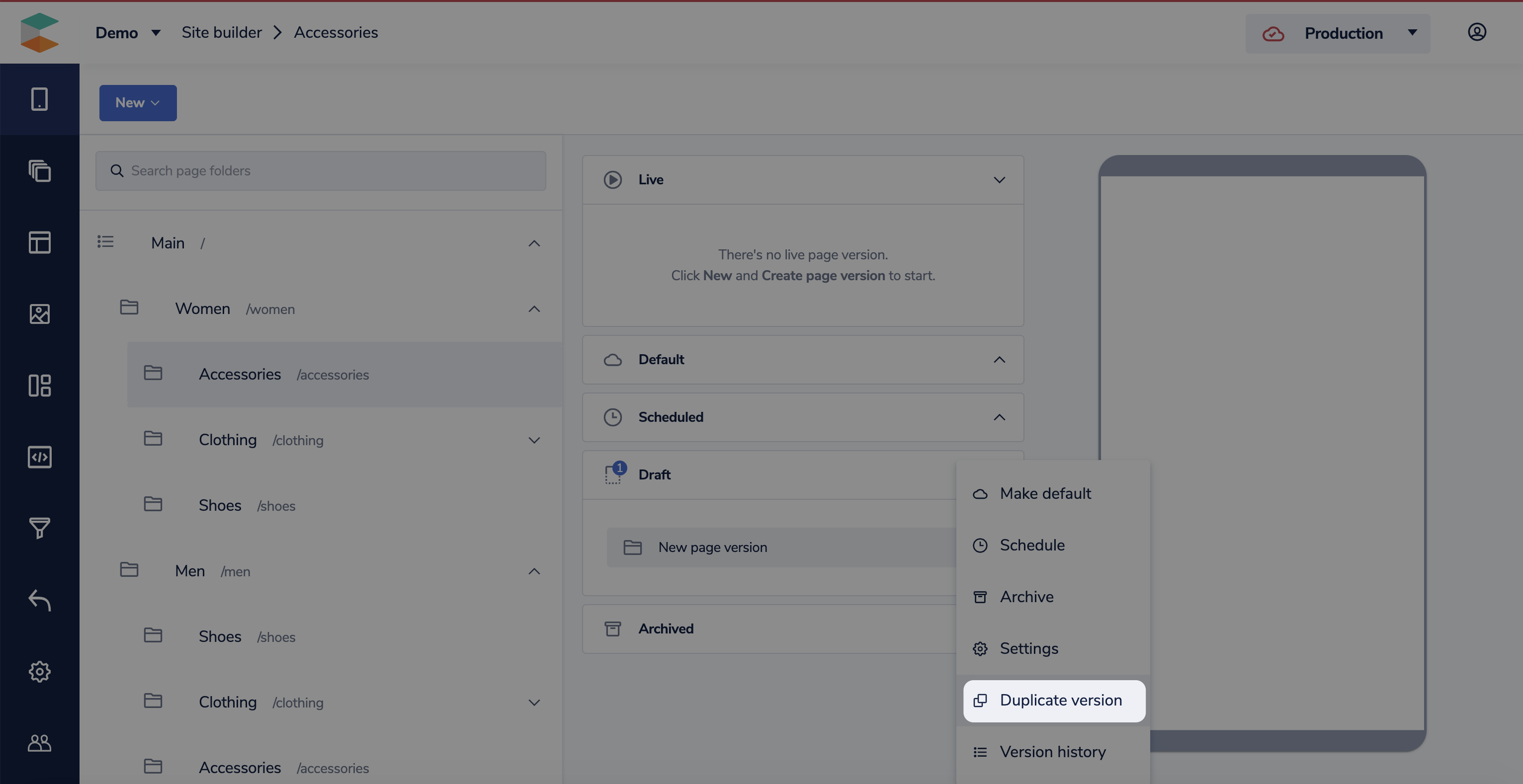Open the filter funnel sidebar icon
Screen dimensions: 1523x784
click(x=40, y=528)
